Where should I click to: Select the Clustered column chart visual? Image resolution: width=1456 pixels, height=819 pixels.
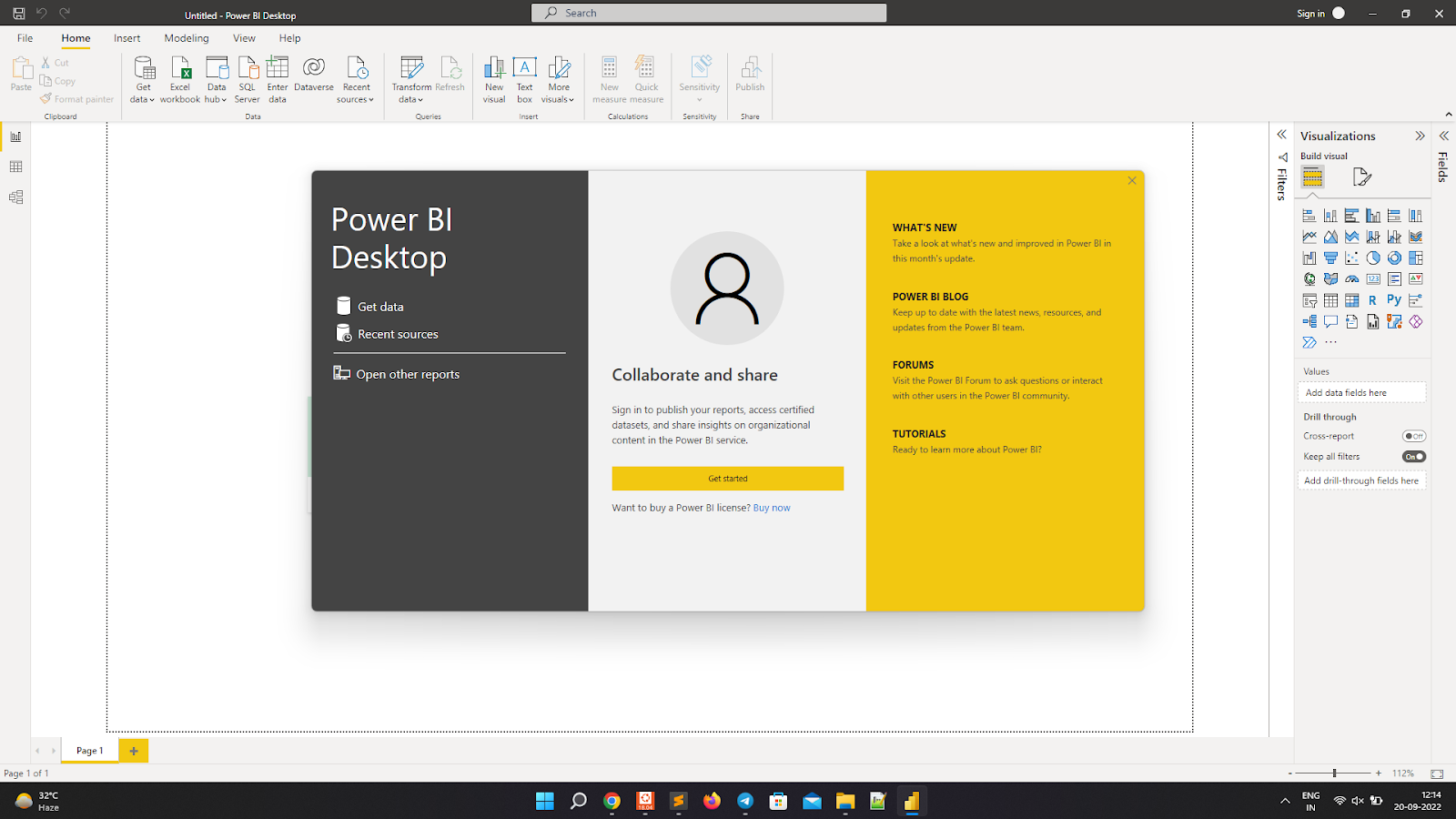click(1373, 216)
